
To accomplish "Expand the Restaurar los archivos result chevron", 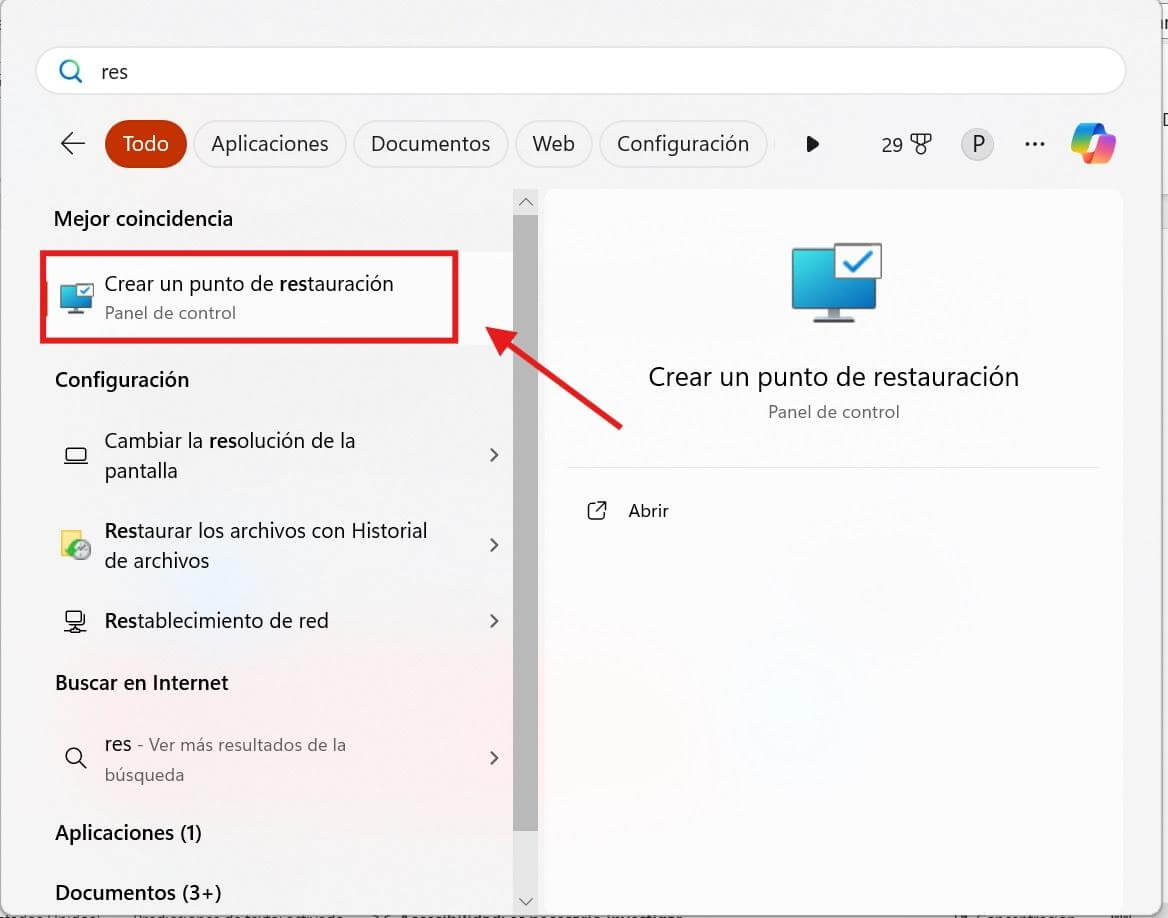I will pos(493,545).
